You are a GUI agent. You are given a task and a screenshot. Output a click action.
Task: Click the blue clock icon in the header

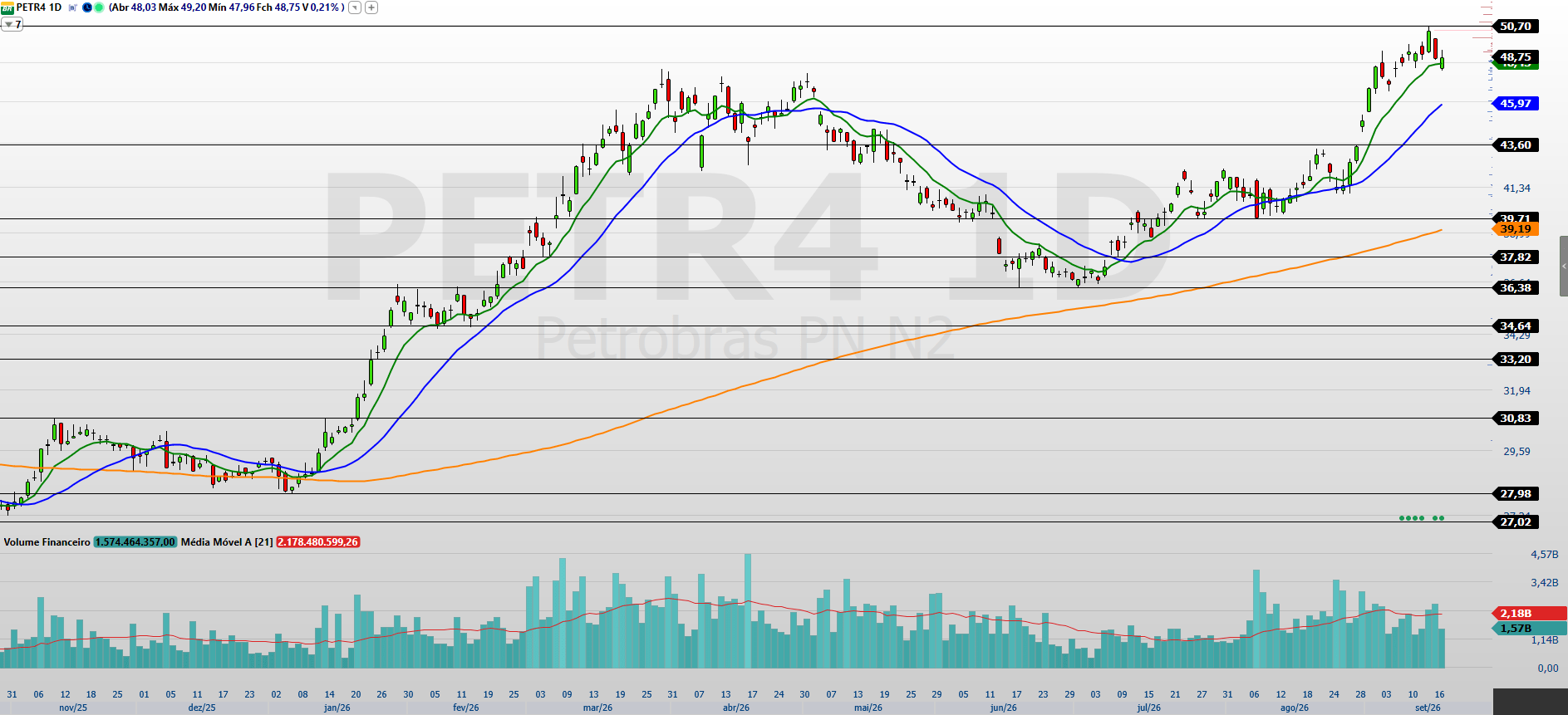pyautogui.click(x=87, y=7)
